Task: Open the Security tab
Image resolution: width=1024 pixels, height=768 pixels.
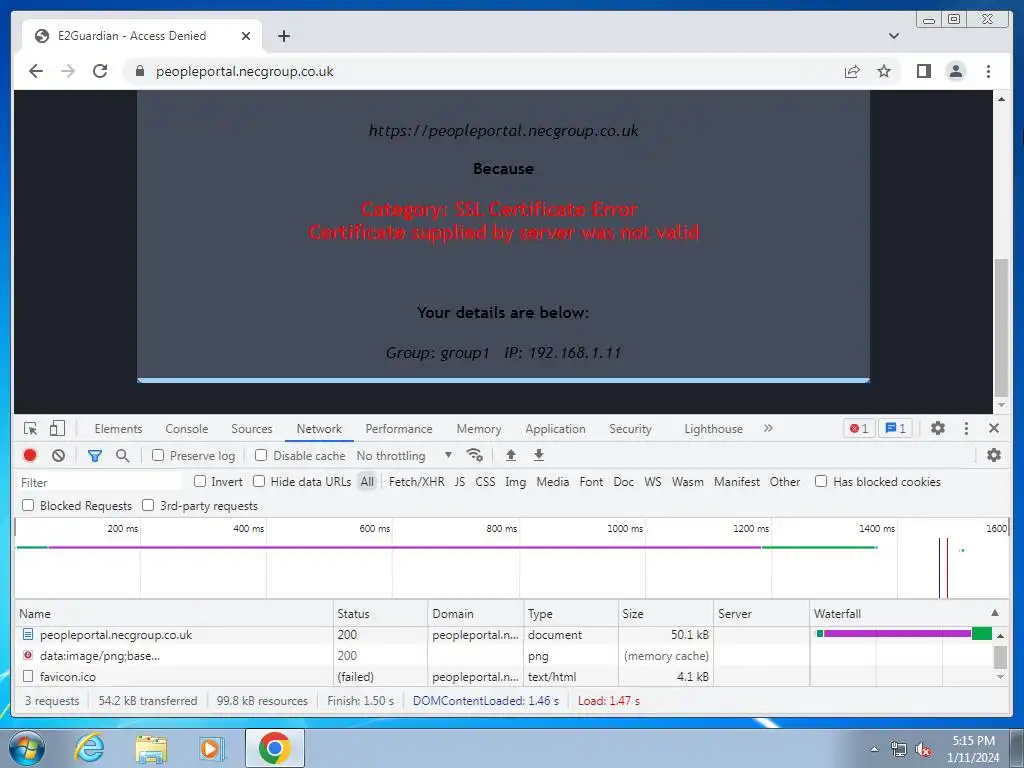Action: point(630,428)
